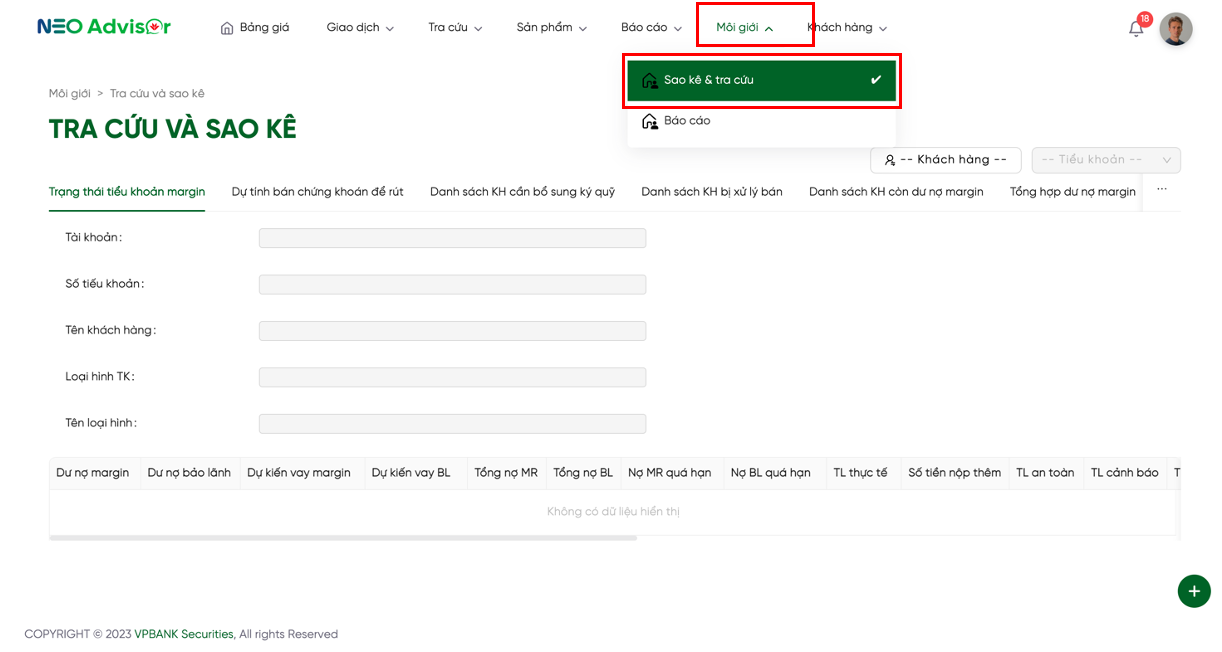1222x652 pixels.
Task: Click the horizontal table scrollbar
Action: (342, 538)
